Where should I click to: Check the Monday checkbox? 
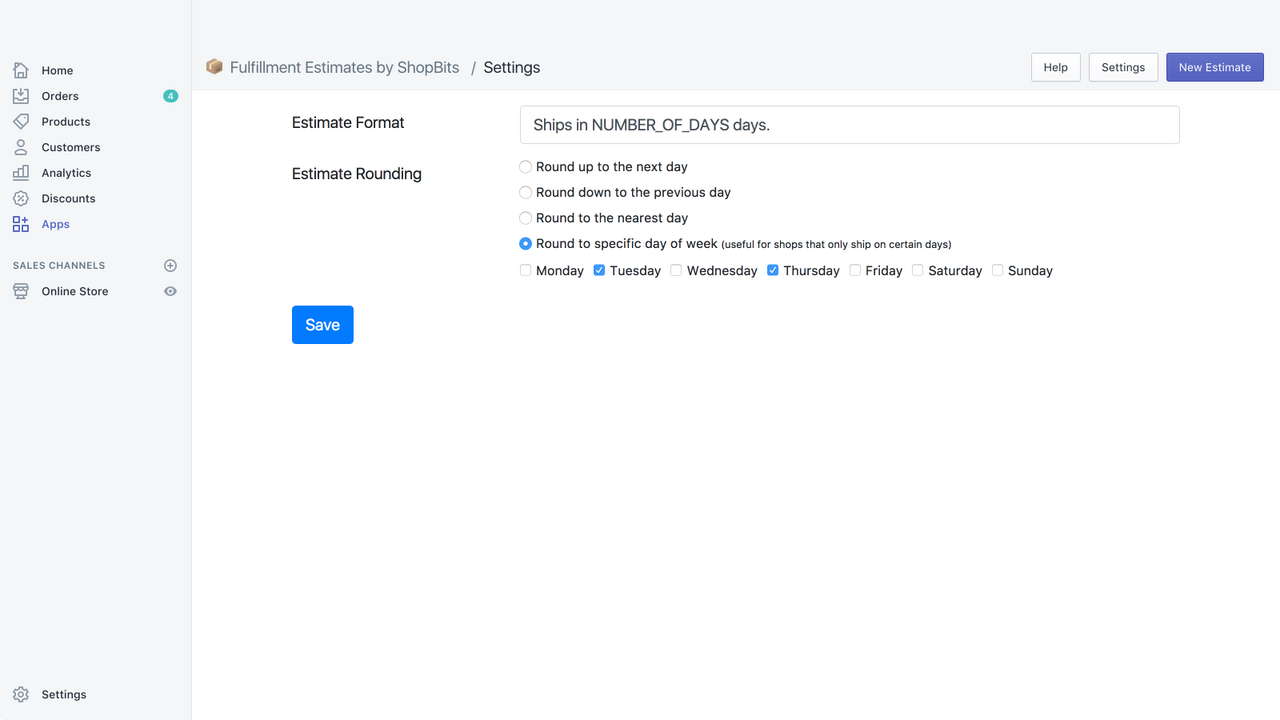(x=525, y=270)
